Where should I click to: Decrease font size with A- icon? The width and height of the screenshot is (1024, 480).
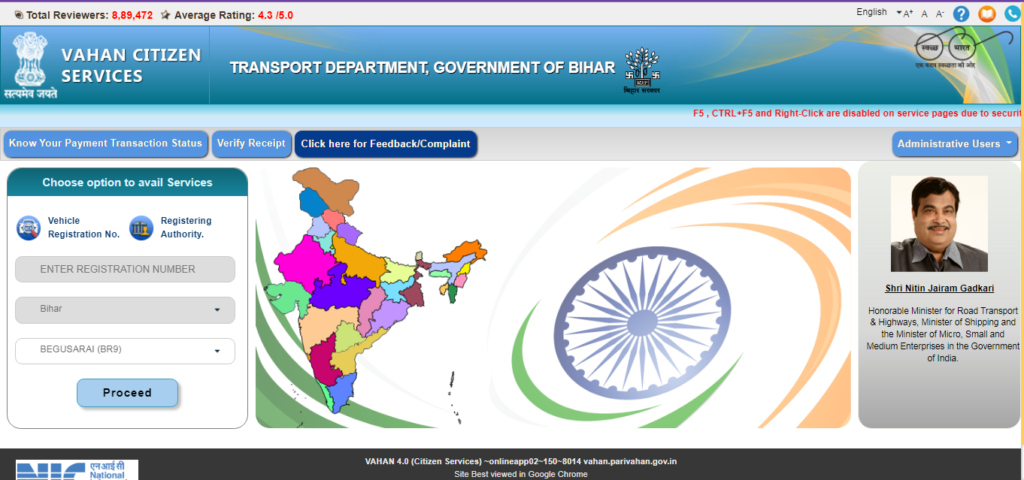coord(940,14)
